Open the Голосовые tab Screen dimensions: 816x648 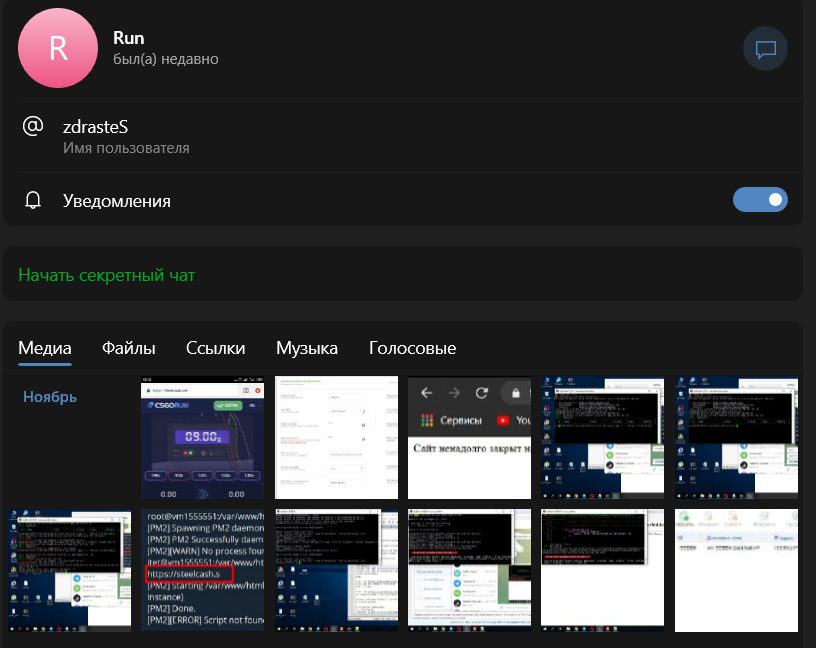click(x=413, y=348)
